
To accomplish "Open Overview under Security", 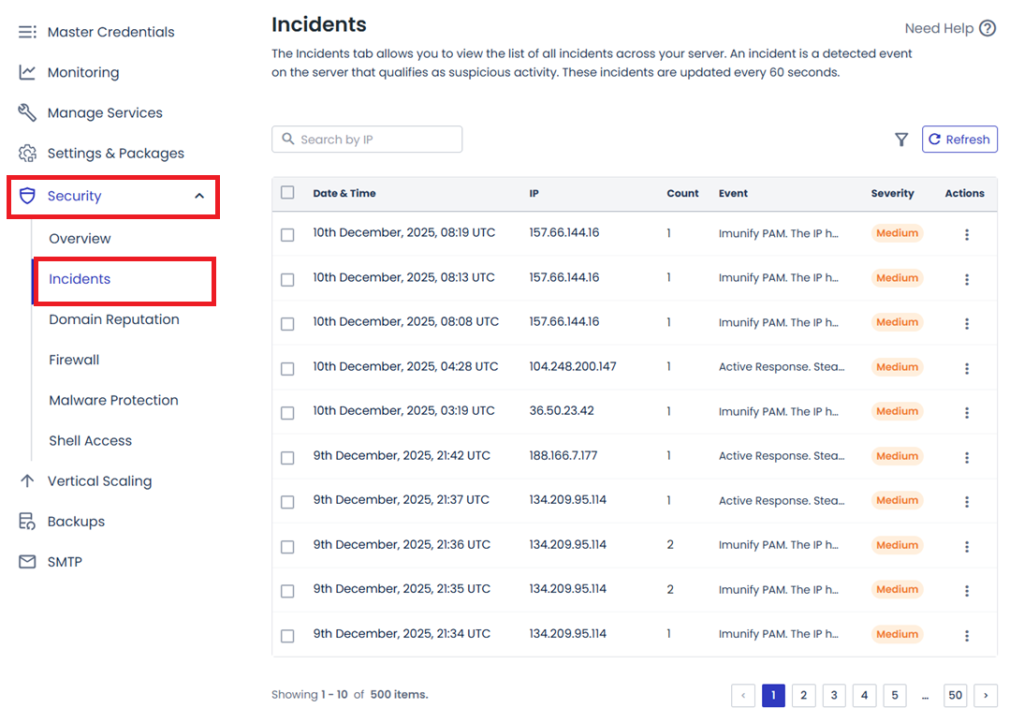I will click(x=80, y=238).
